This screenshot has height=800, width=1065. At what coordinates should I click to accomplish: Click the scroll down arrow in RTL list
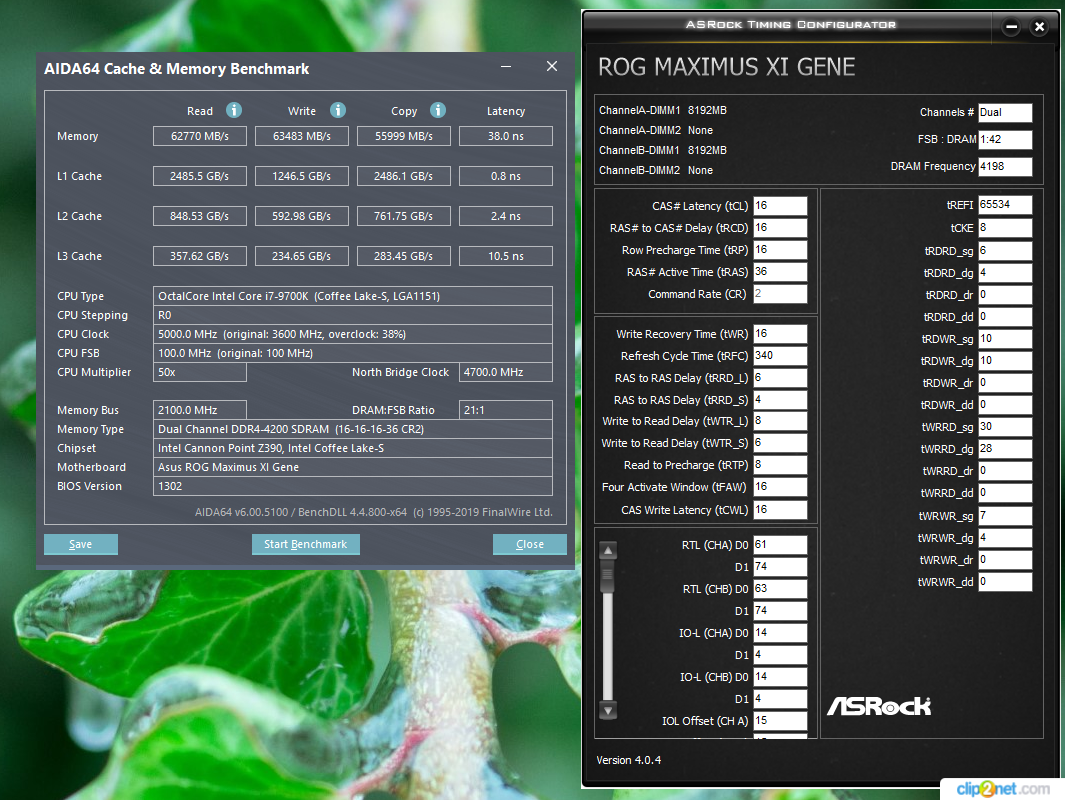tap(608, 711)
